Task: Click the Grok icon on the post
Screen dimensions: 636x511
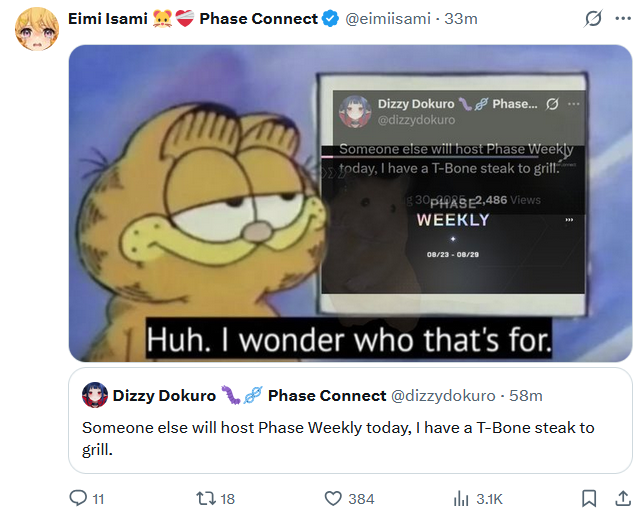Action: tap(594, 19)
